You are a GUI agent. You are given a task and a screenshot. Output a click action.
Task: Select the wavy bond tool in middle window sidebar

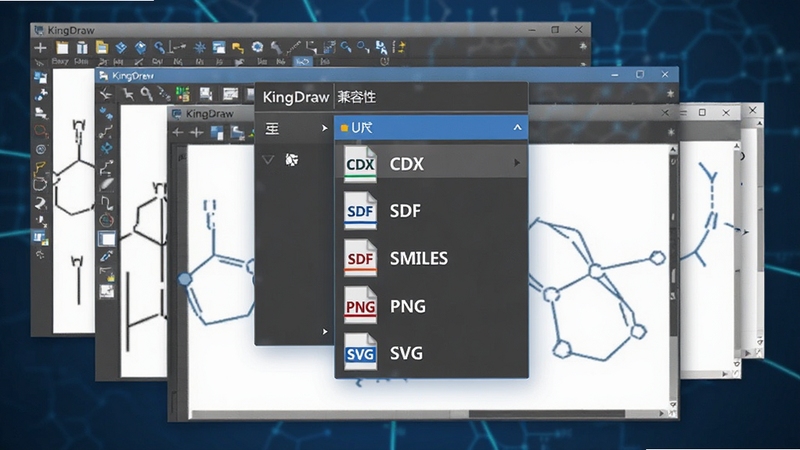pyautogui.click(x=106, y=132)
